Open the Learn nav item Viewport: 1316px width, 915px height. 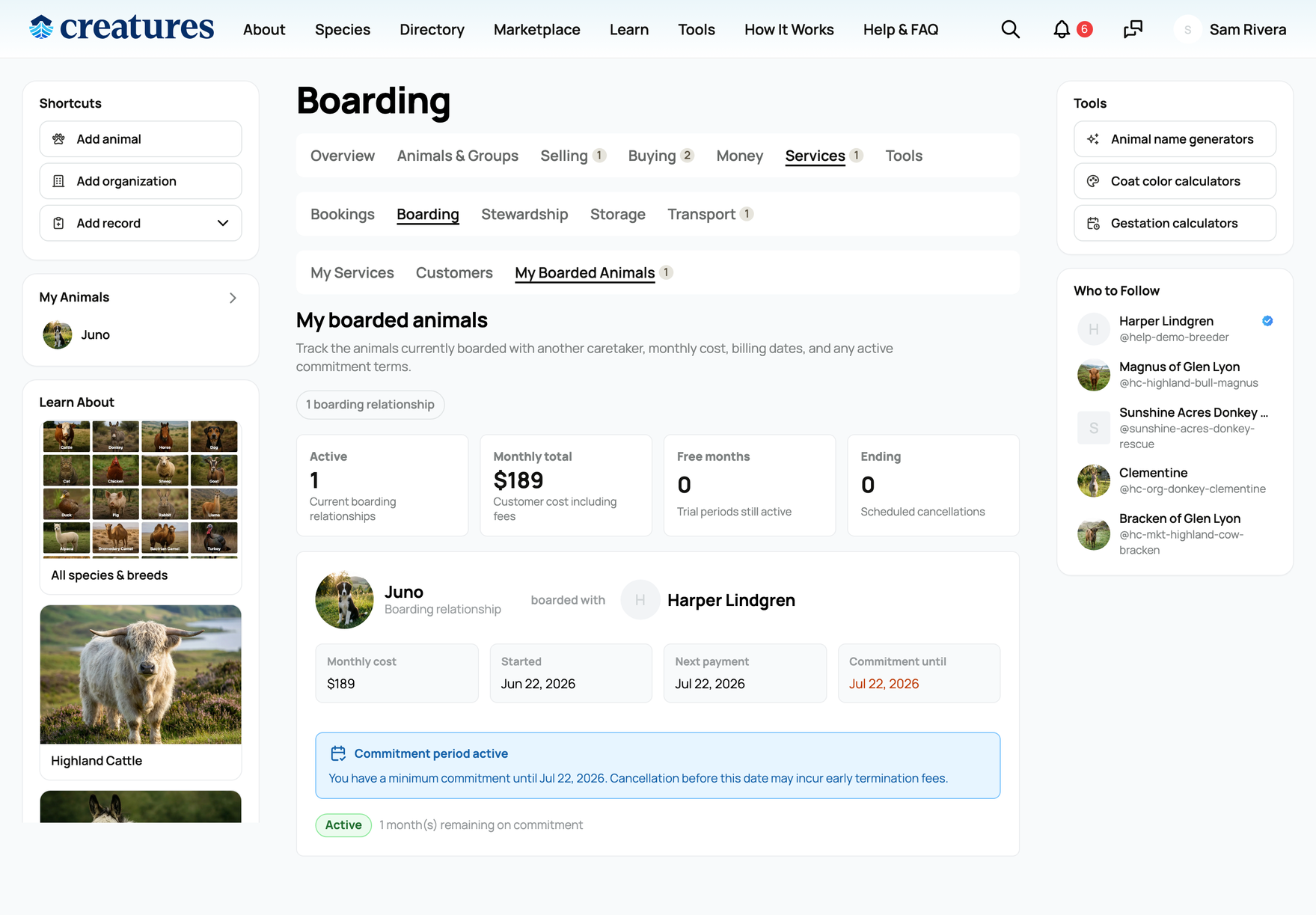point(629,29)
